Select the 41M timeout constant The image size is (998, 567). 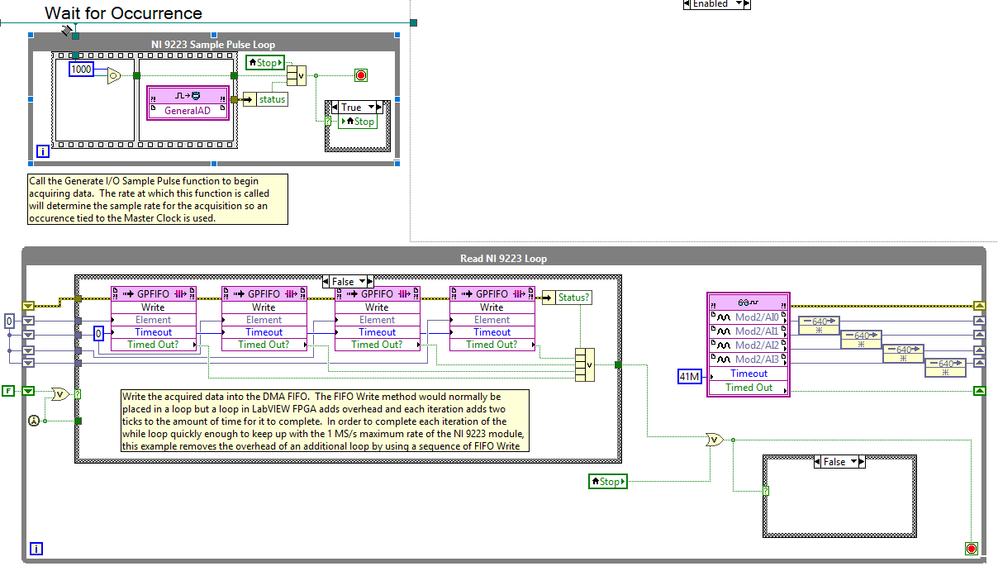[690, 377]
